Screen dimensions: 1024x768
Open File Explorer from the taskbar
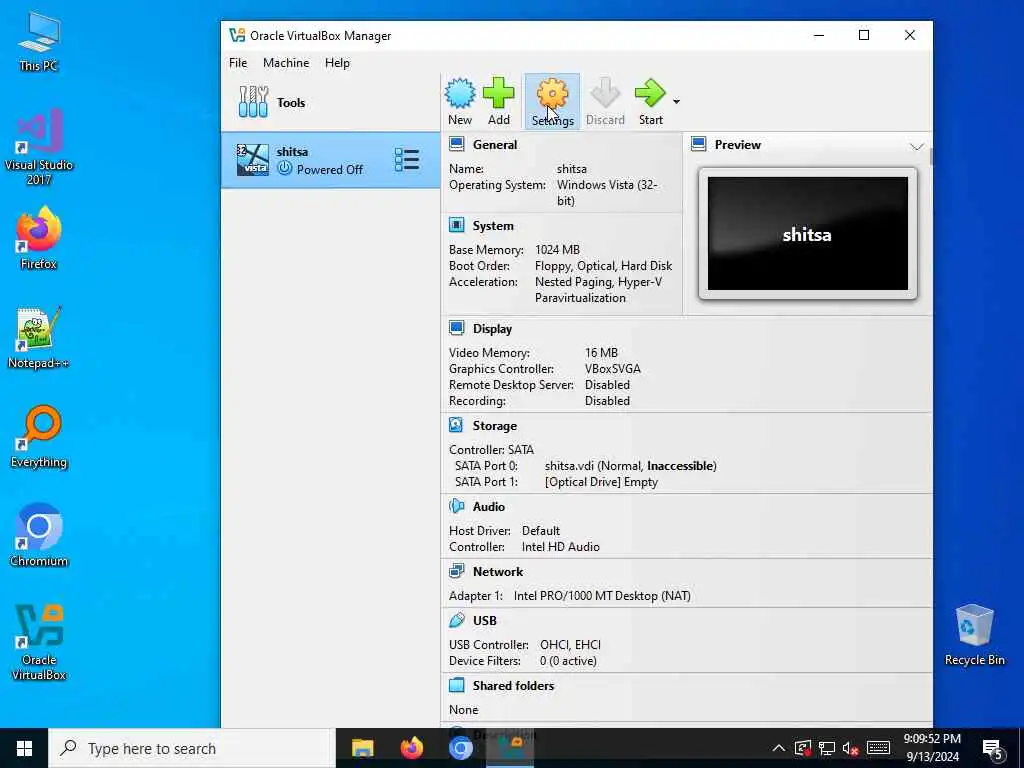(362, 748)
